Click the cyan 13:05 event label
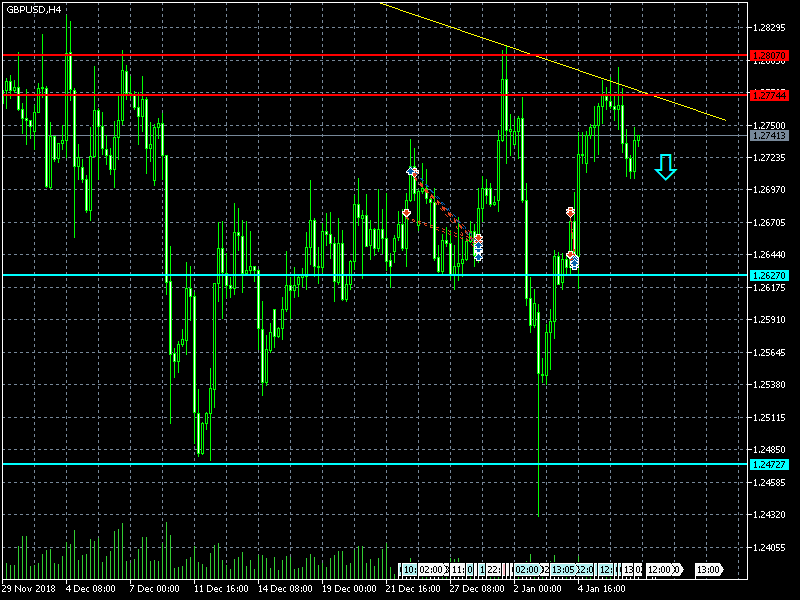 [x=563, y=569]
